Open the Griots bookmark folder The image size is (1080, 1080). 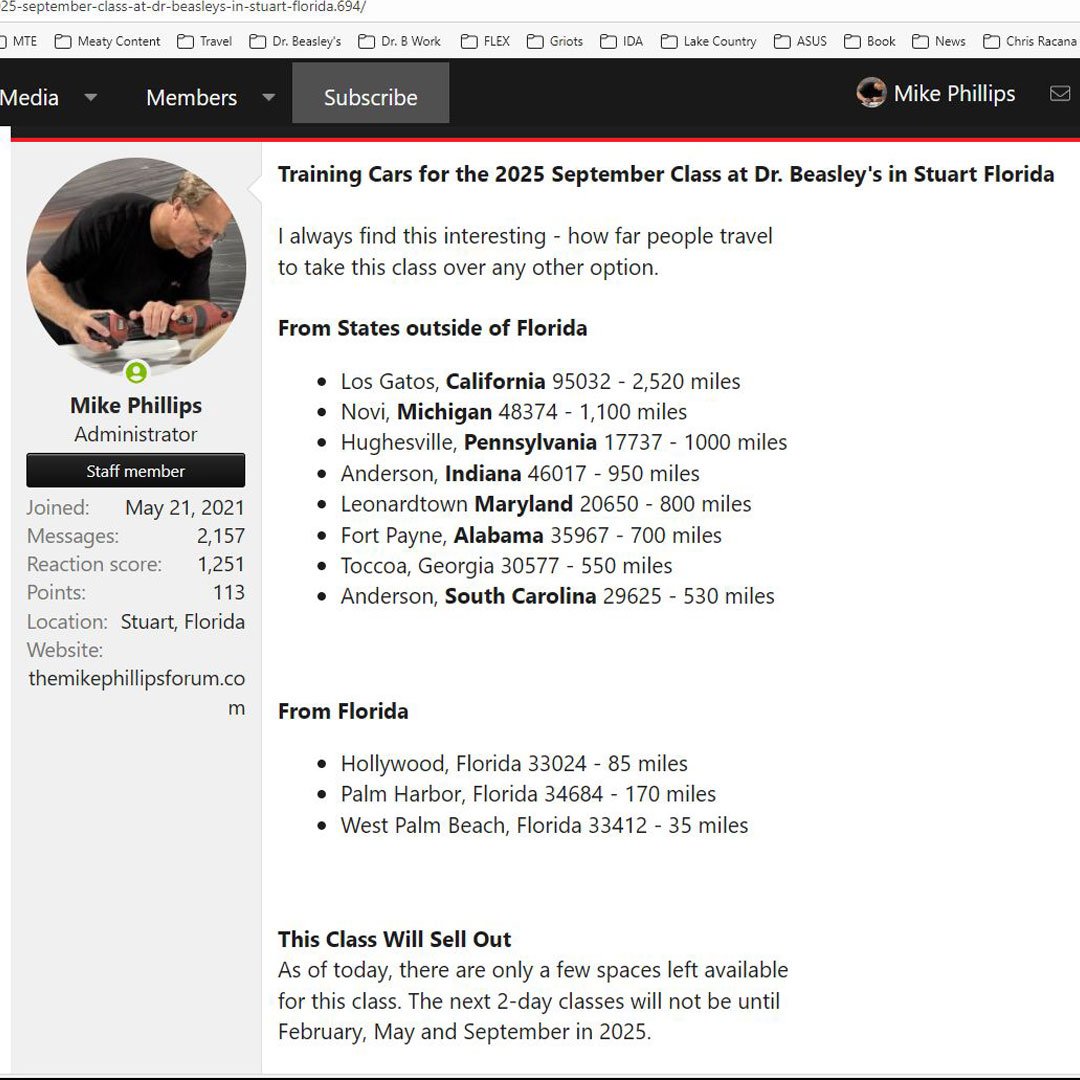click(x=555, y=41)
